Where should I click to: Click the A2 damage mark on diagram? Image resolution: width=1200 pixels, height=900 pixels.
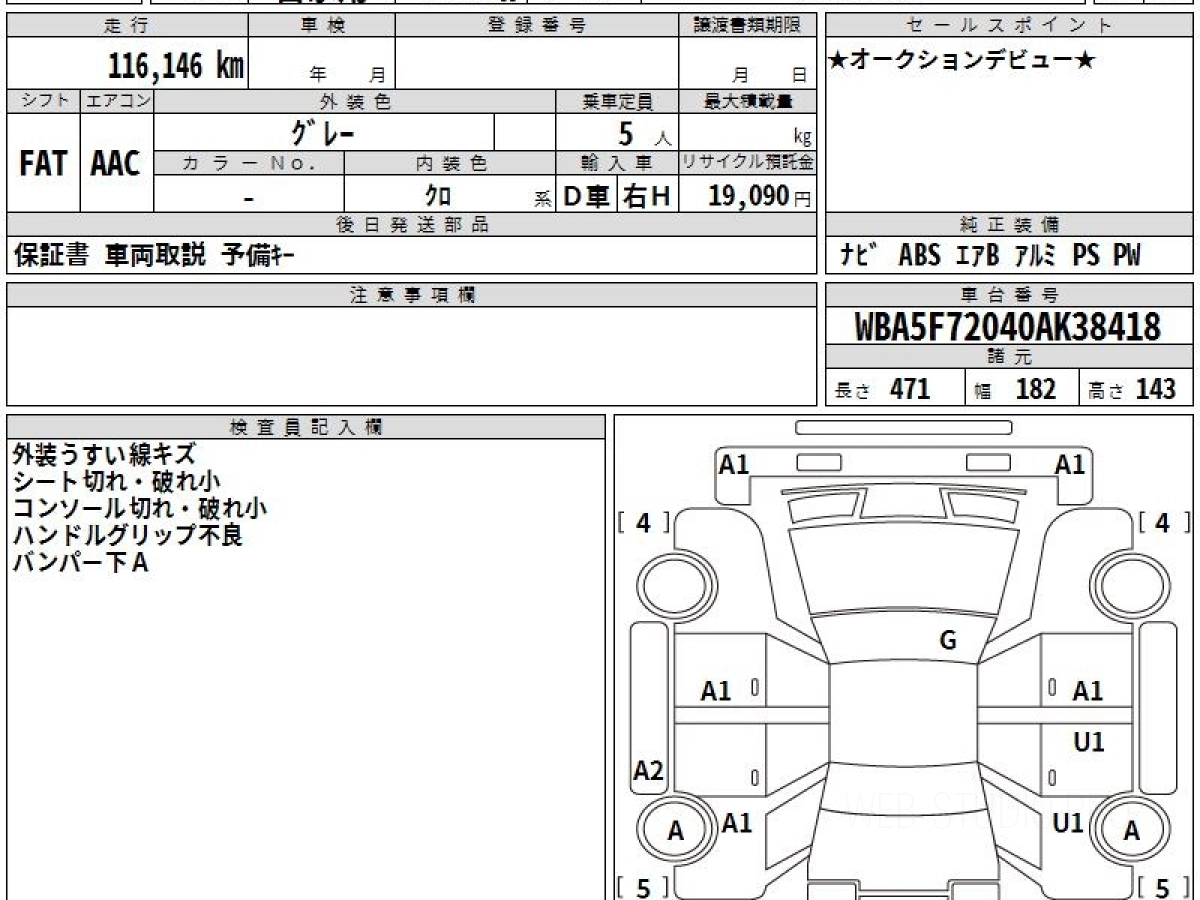(649, 771)
